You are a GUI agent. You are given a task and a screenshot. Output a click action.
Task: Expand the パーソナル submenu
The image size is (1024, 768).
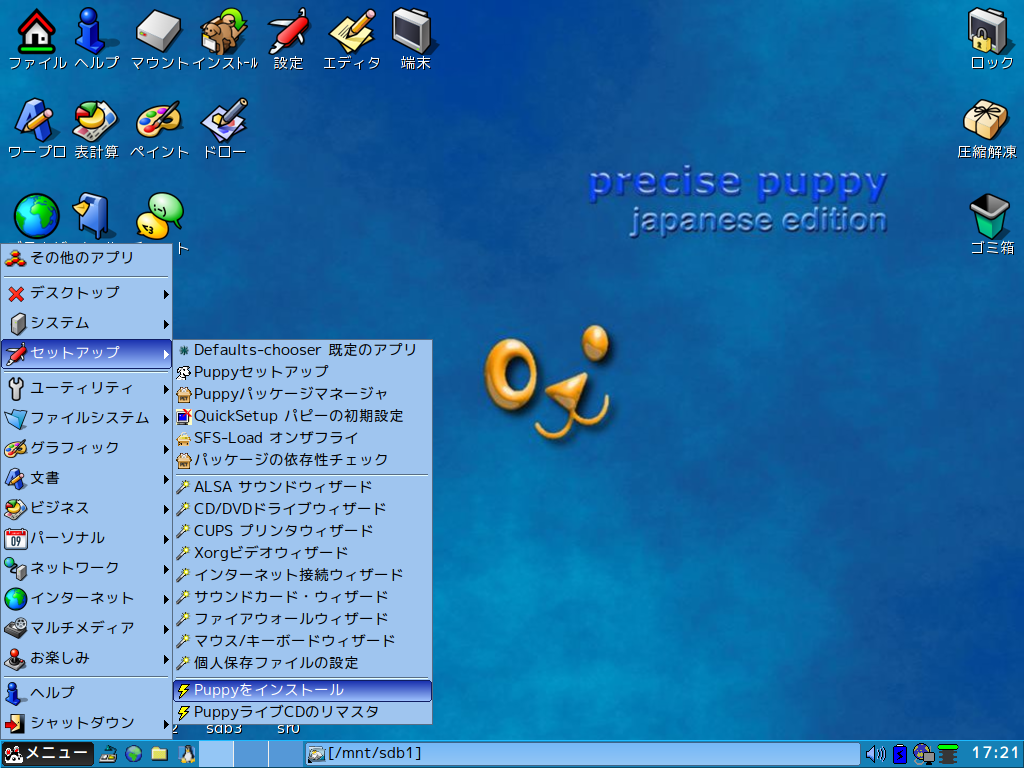coord(86,539)
